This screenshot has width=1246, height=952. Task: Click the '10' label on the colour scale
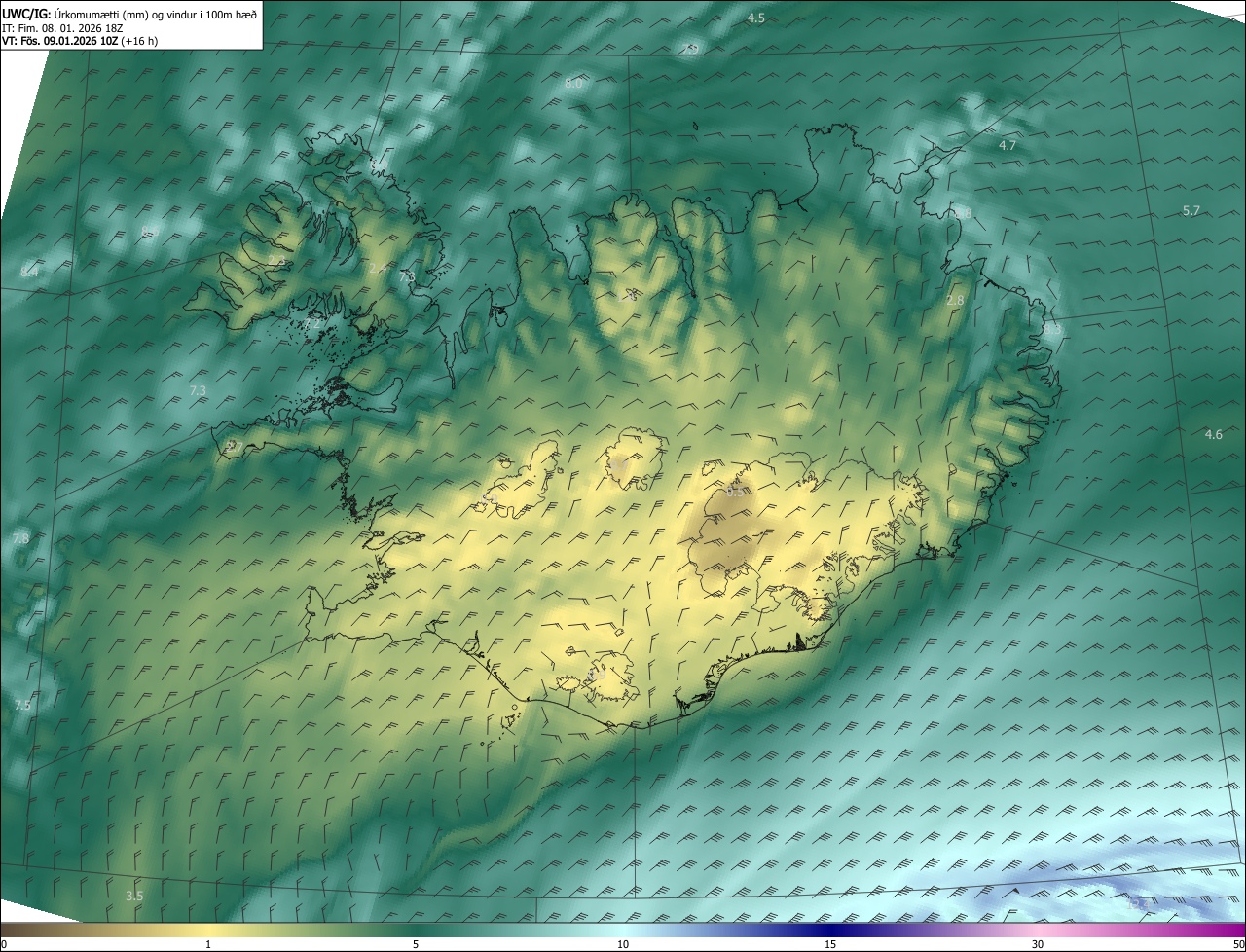(x=623, y=945)
